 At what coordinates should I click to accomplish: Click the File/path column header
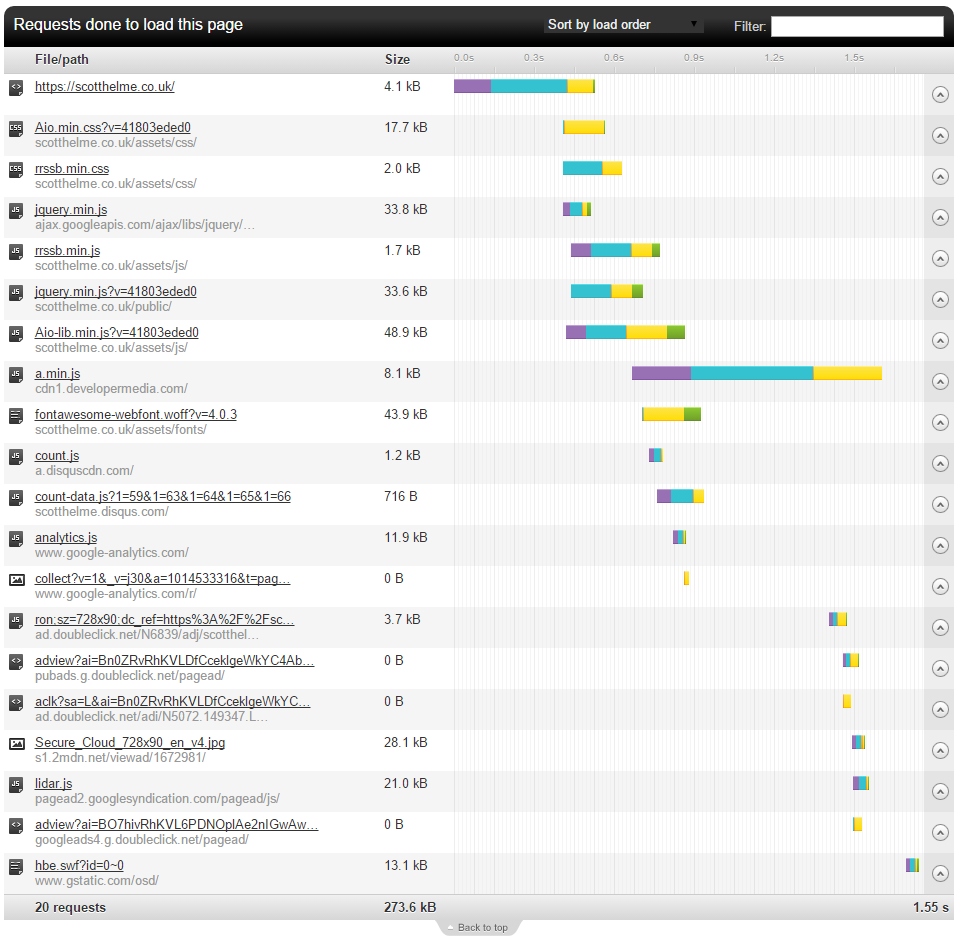(x=61, y=60)
